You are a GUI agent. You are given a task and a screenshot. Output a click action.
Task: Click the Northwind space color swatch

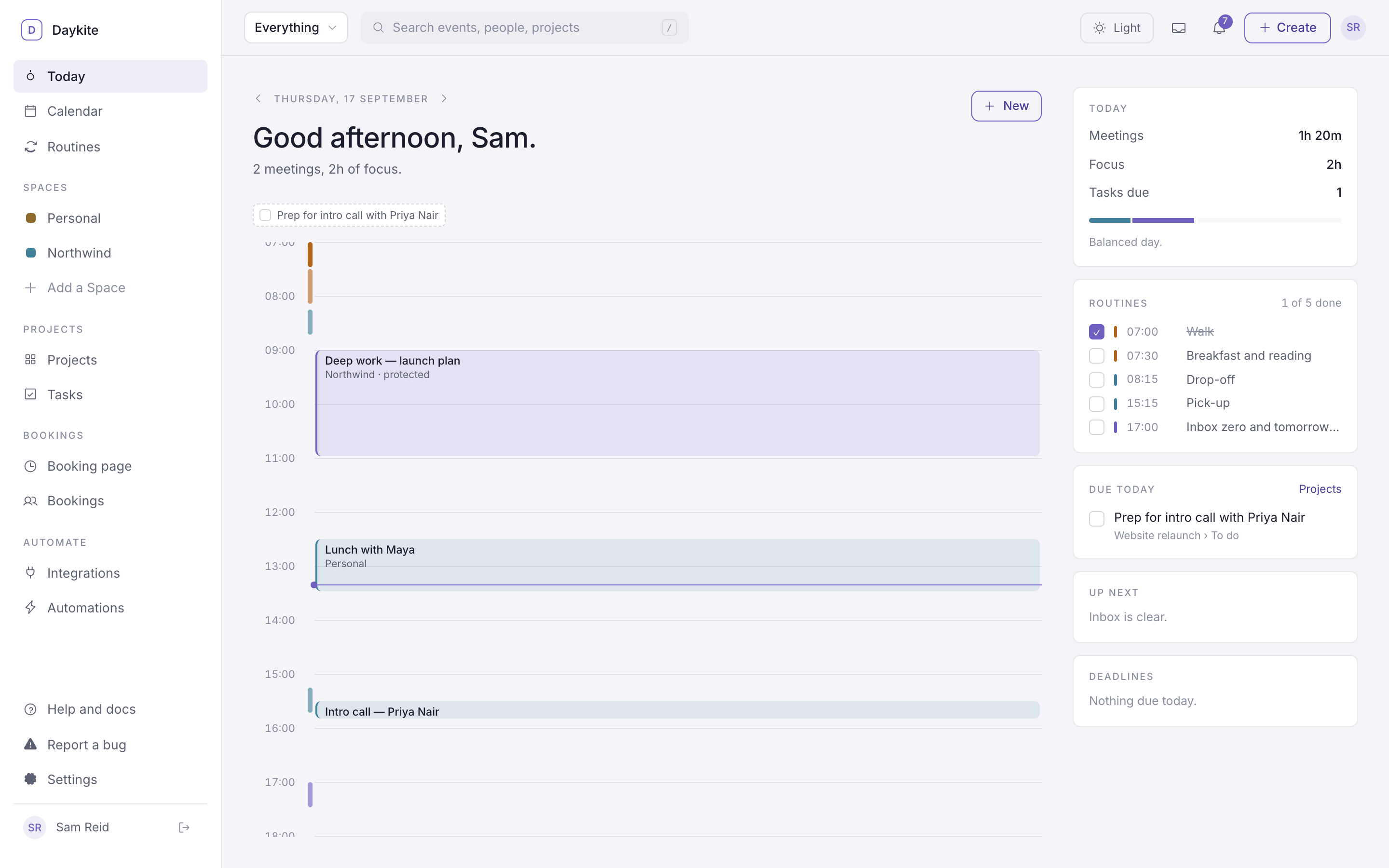click(x=31, y=253)
